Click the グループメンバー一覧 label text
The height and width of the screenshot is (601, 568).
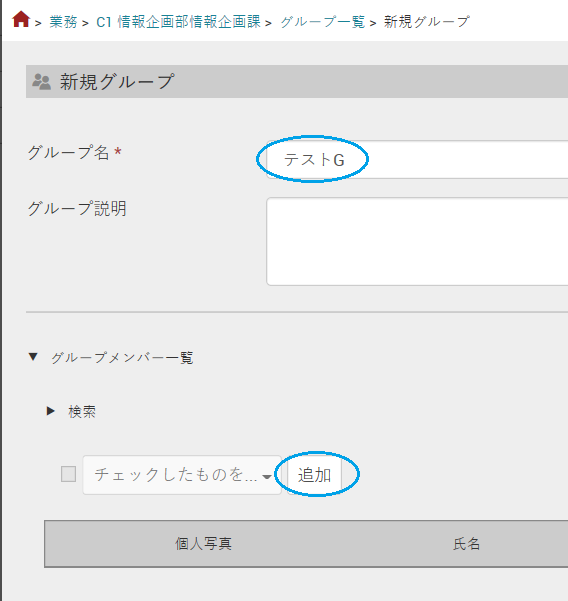click(122, 358)
